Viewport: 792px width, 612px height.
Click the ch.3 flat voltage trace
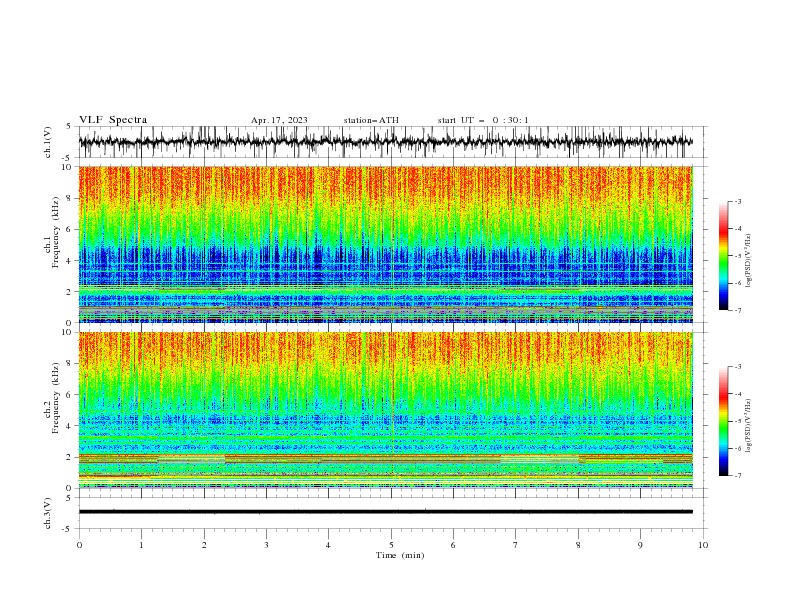point(385,512)
